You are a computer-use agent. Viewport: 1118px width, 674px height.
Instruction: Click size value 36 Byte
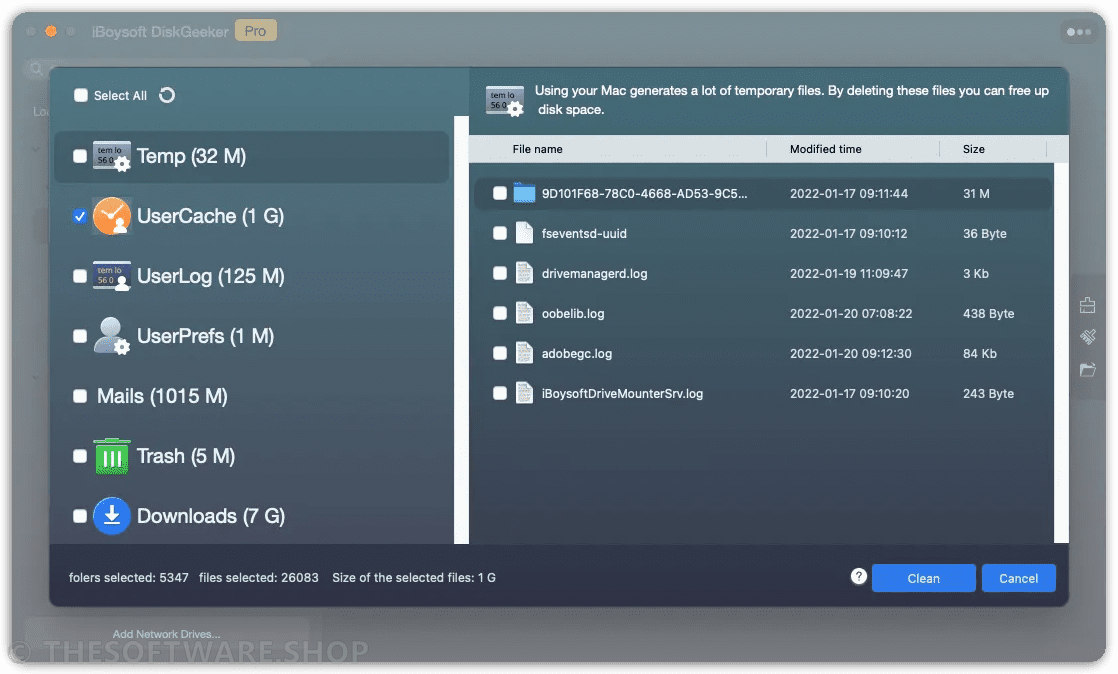[x=985, y=233]
